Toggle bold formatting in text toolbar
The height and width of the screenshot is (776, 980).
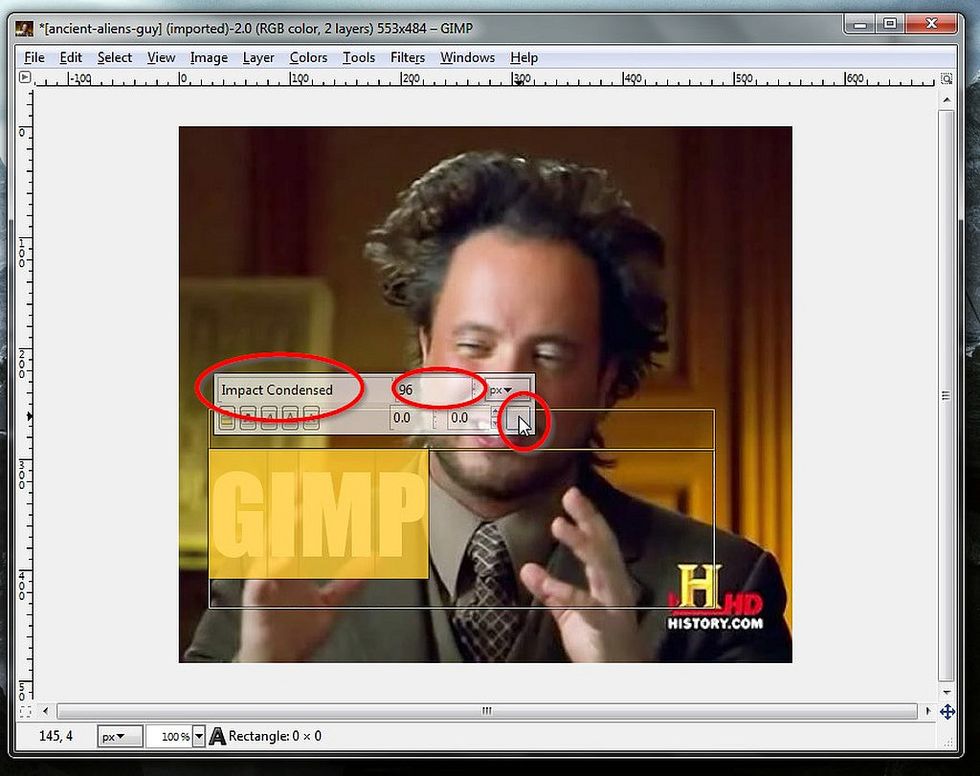click(x=248, y=418)
